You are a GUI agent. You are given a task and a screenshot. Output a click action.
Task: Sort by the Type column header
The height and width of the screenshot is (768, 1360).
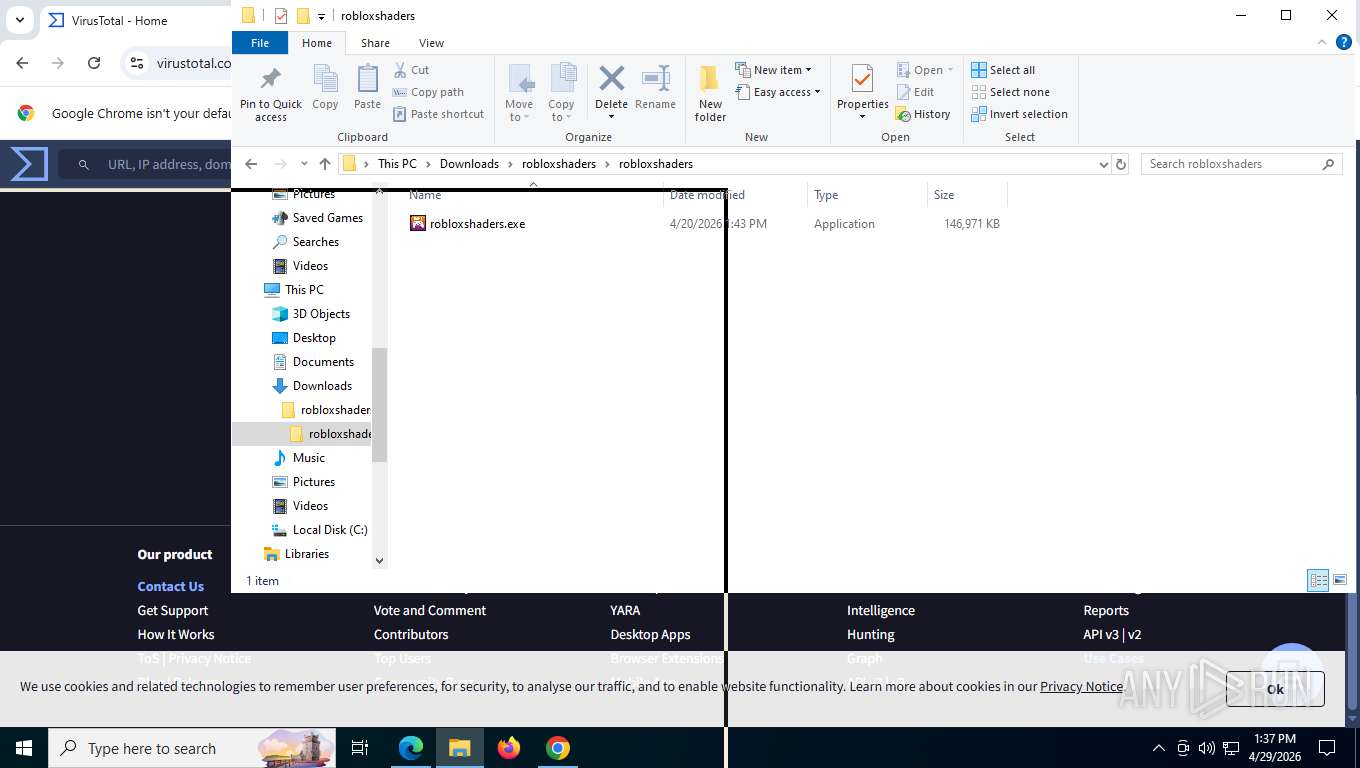(866, 195)
